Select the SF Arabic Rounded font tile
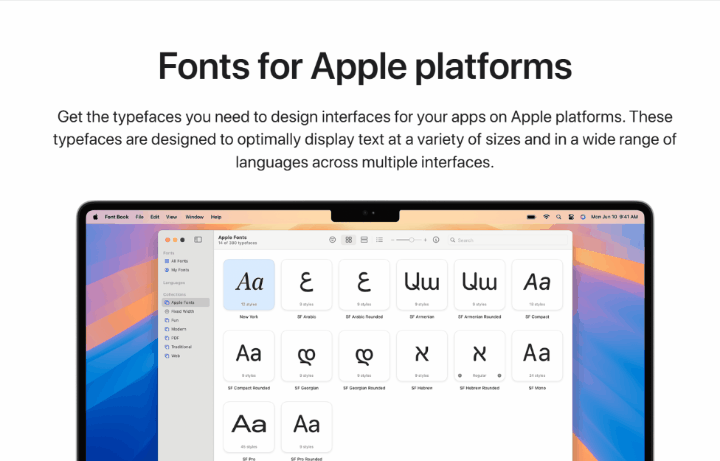The image size is (720, 461). click(364, 285)
